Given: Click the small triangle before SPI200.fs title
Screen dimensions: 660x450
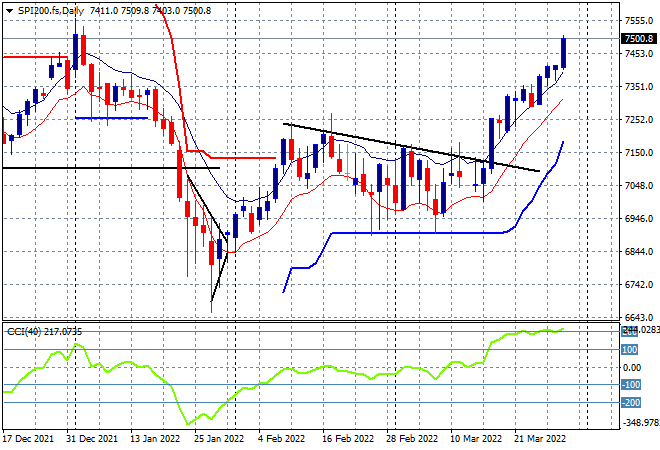Looking at the screenshot, I should (x=9, y=11).
